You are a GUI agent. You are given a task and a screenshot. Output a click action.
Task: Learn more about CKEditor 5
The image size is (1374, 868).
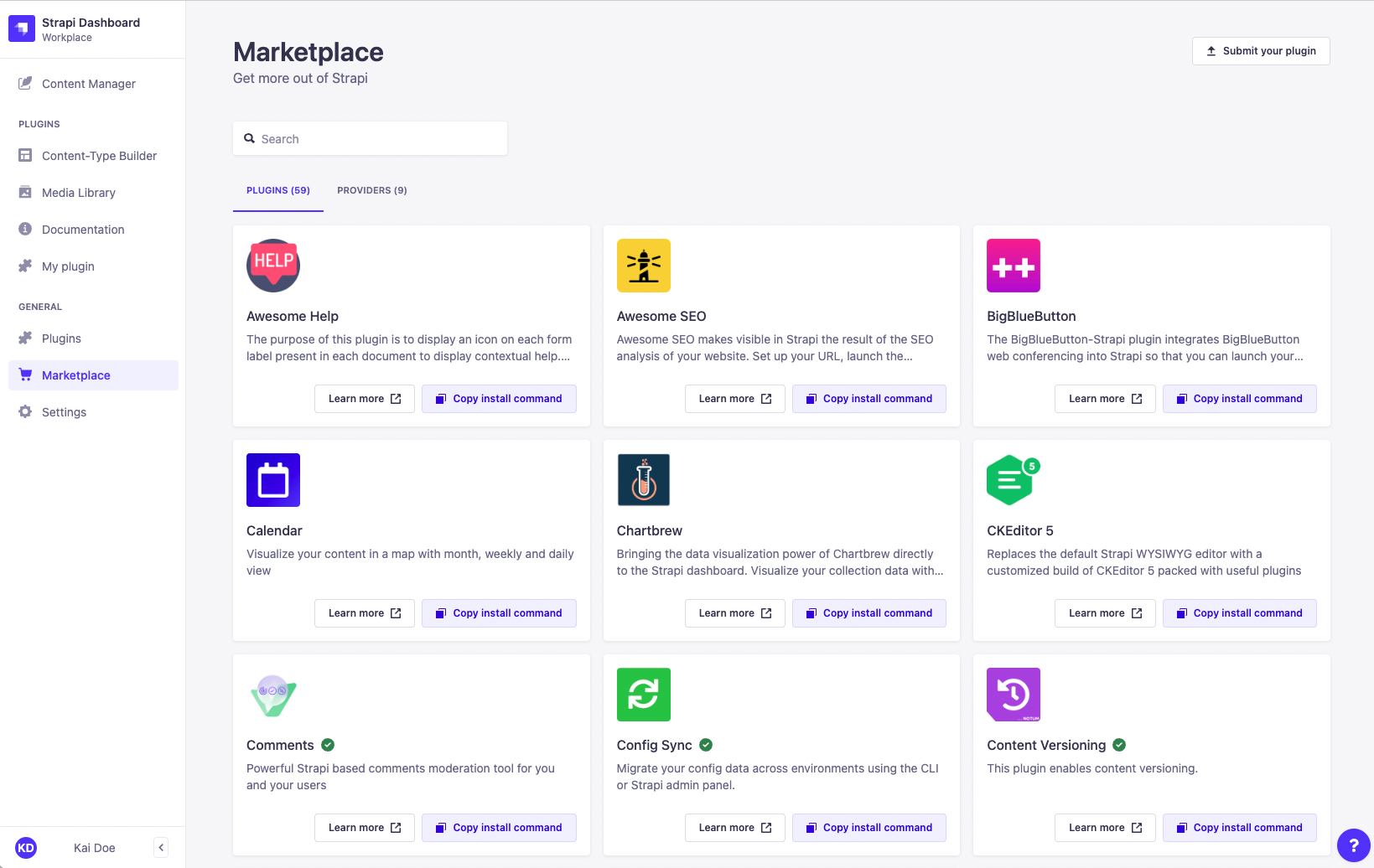[x=1105, y=613]
